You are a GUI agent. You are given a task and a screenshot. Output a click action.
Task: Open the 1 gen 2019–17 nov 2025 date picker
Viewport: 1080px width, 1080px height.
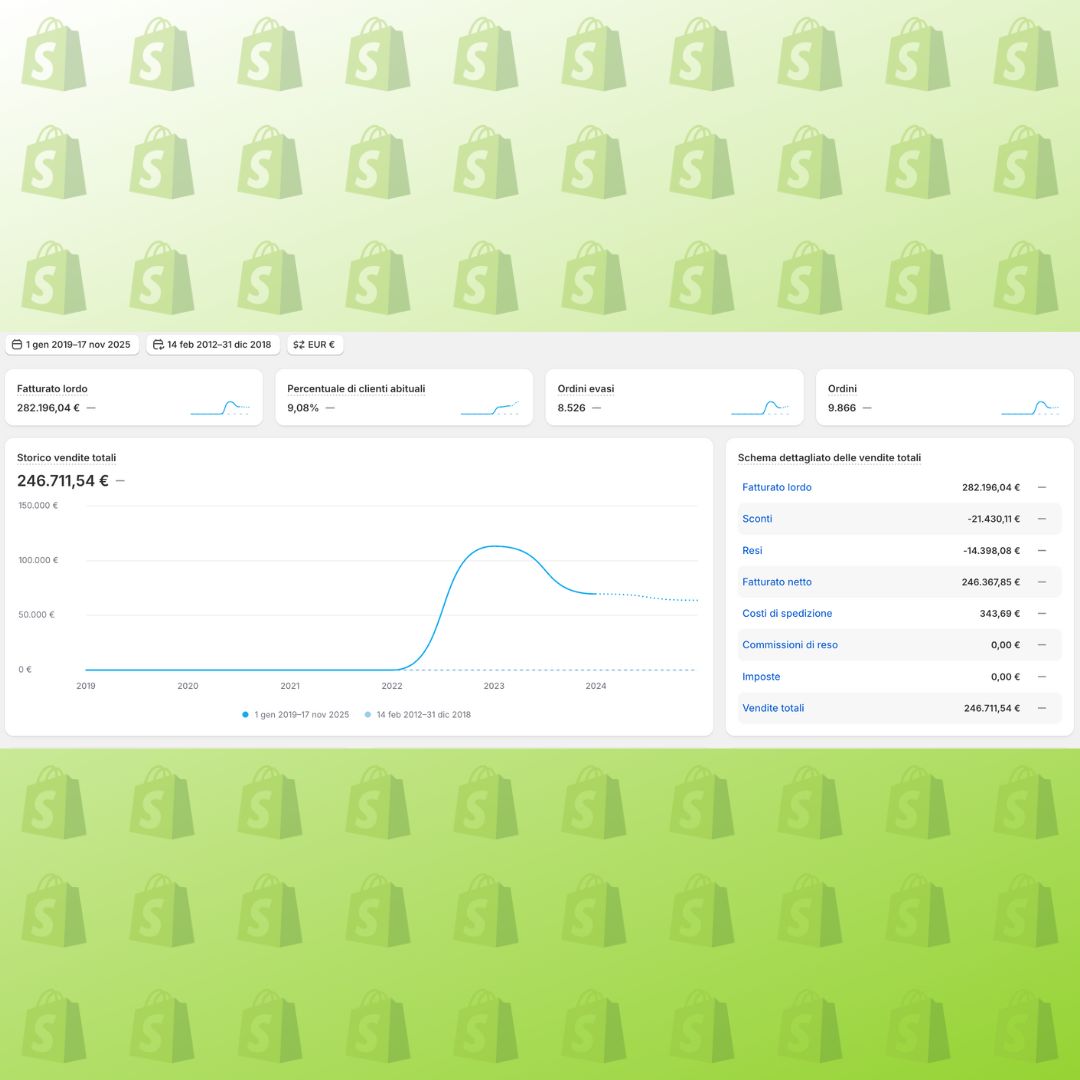point(71,344)
